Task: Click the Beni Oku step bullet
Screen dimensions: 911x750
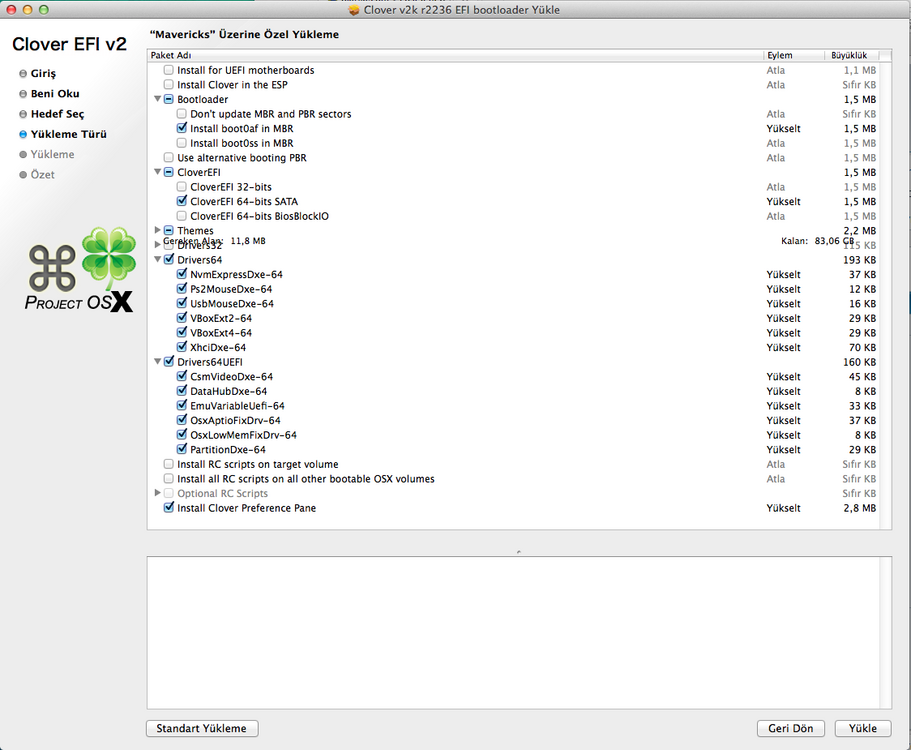Action: point(23,94)
